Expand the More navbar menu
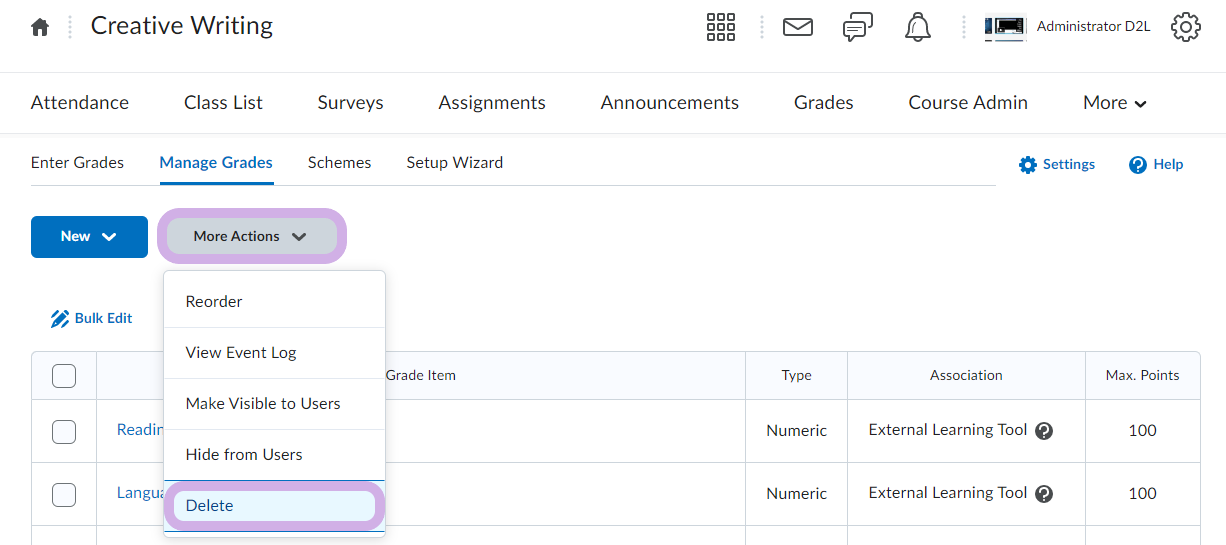 1114,103
